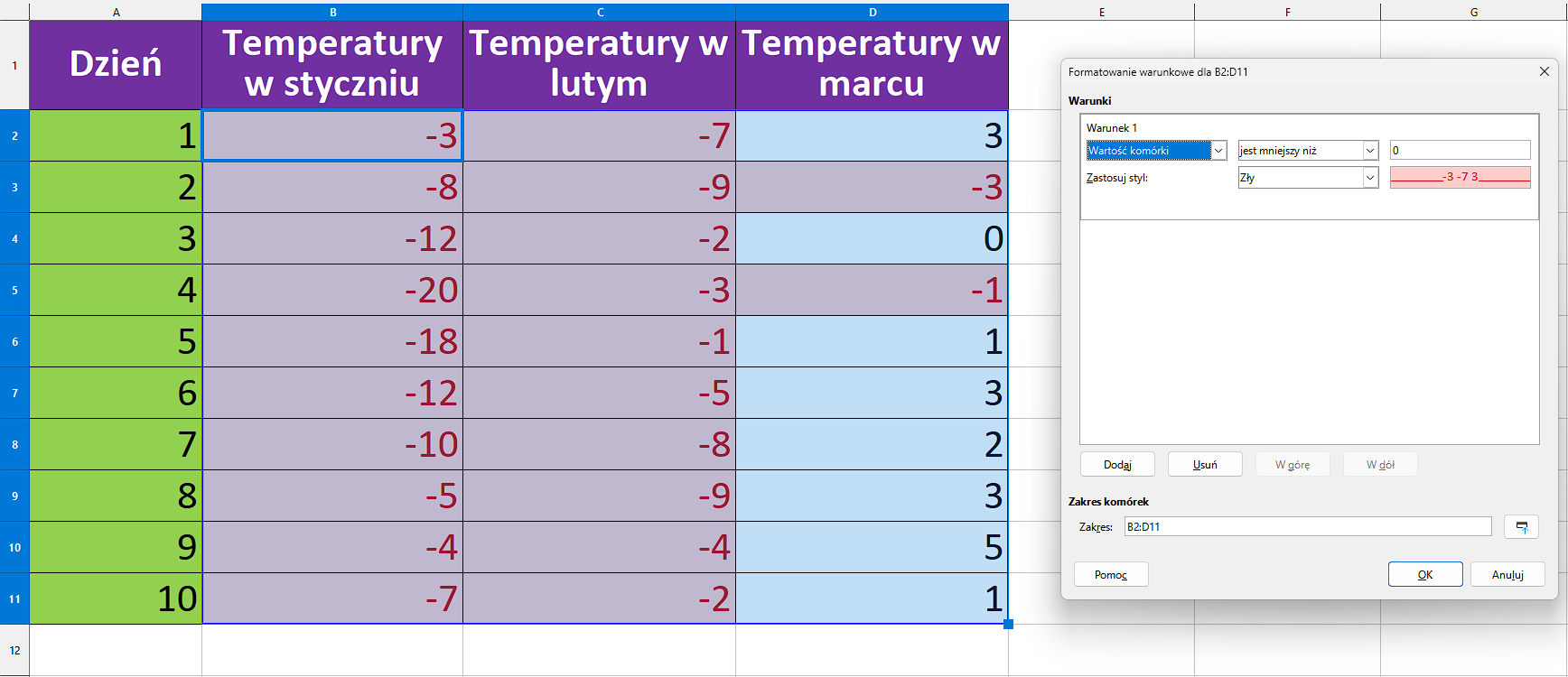Expand the 'jest mniejszy niż' operator dropdown
Screen dimensions: 1568x677
point(1369,151)
